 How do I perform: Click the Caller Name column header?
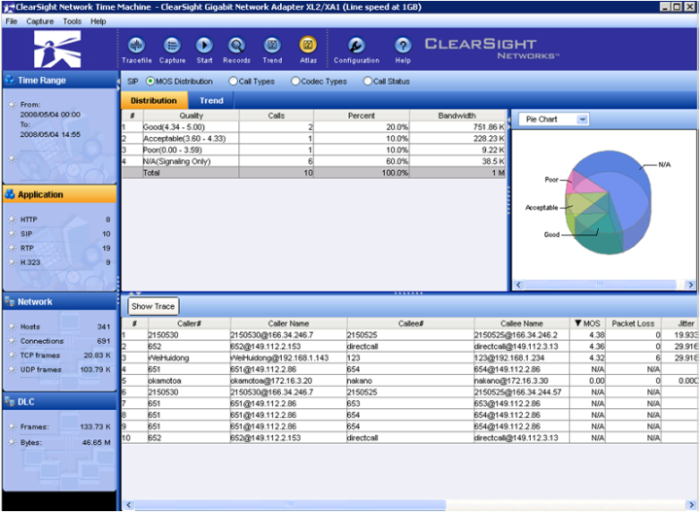288,323
